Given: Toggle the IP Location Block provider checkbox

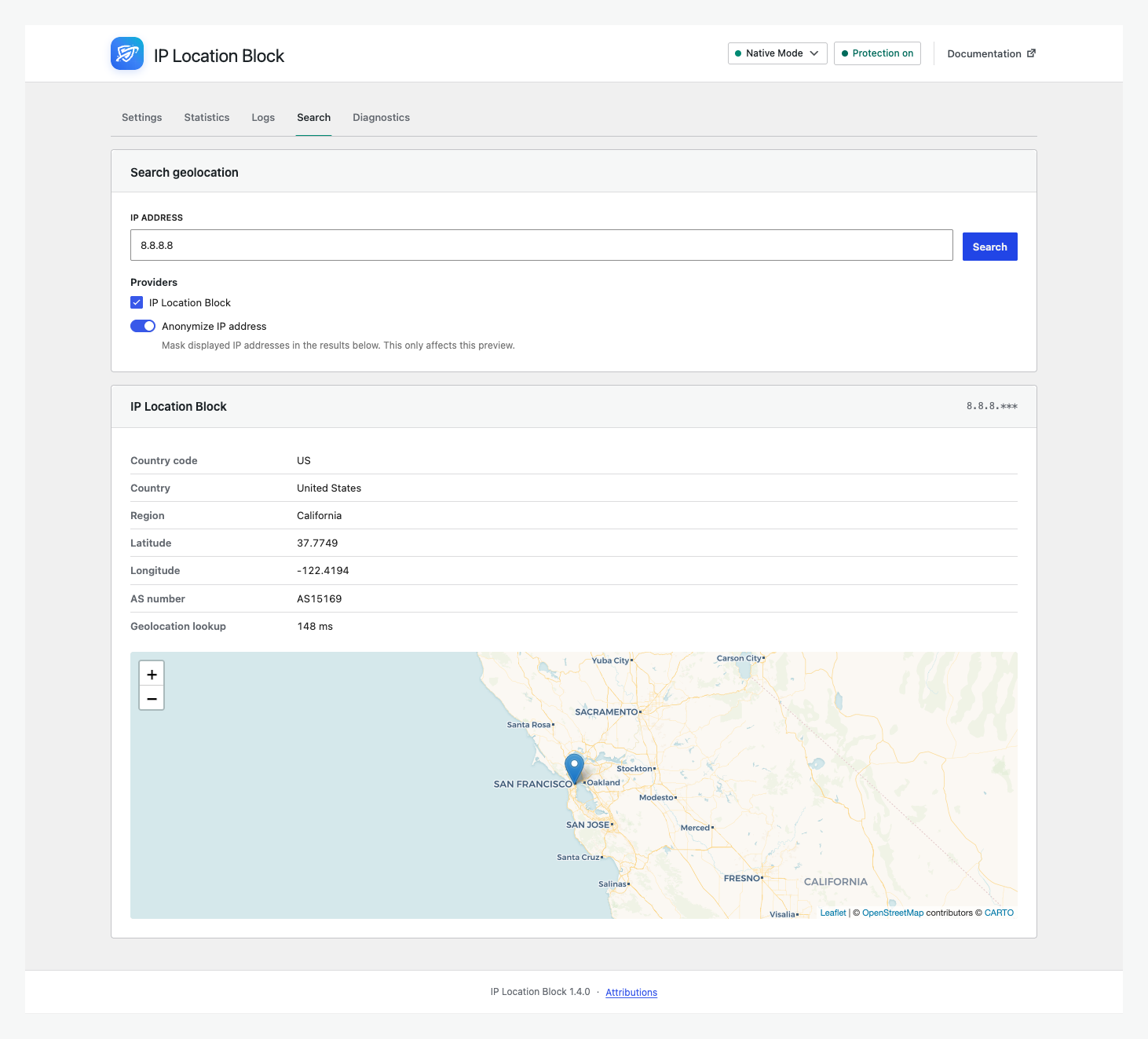Looking at the screenshot, I should [137, 302].
